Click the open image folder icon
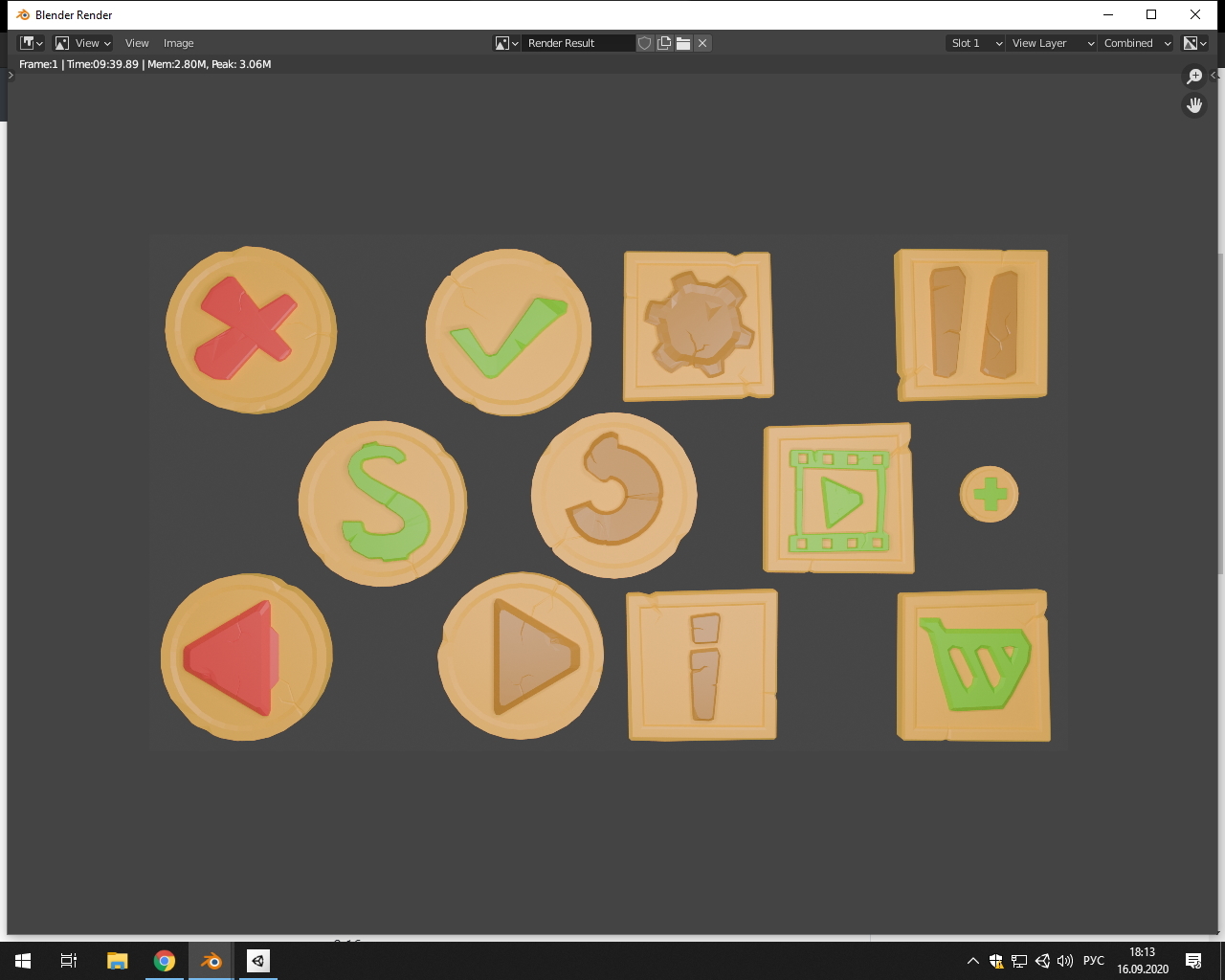The width and height of the screenshot is (1225, 980). click(x=683, y=43)
